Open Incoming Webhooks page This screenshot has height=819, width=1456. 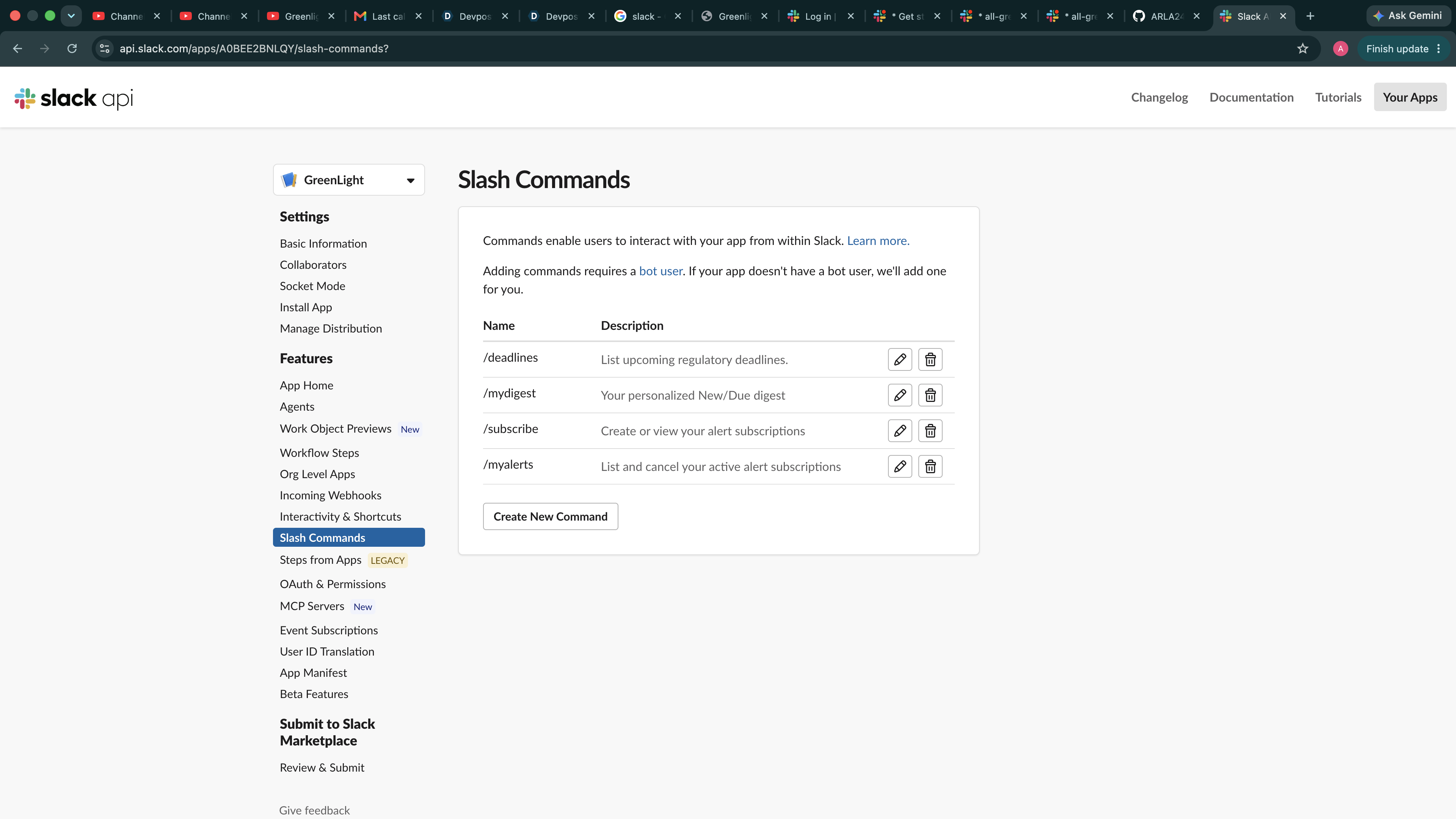click(x=331, y=496)
